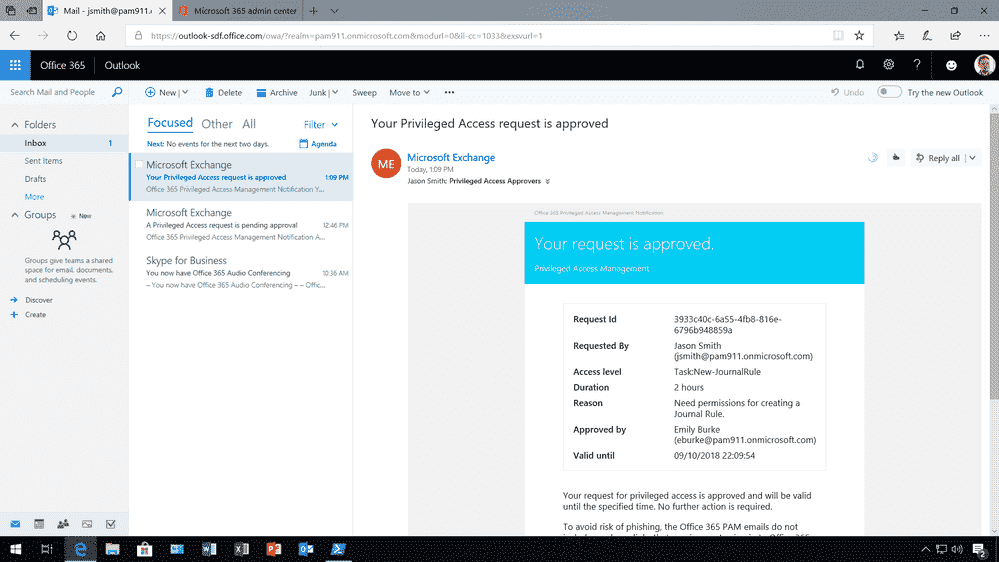This screenshot has width=999, height=562.
Task: Add page to favorites star
Action: pos(859,36)
